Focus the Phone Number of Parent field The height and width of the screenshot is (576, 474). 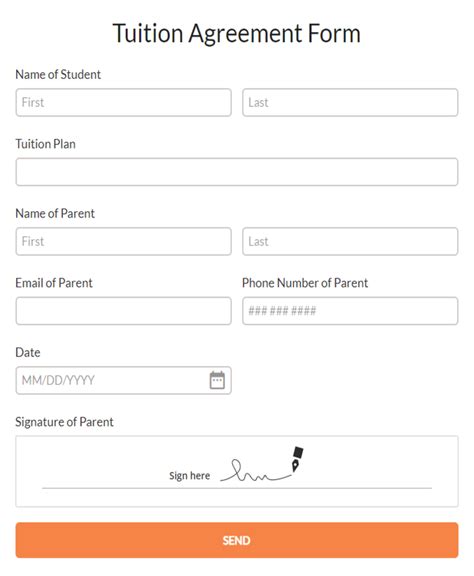click(x=350, y=311)
